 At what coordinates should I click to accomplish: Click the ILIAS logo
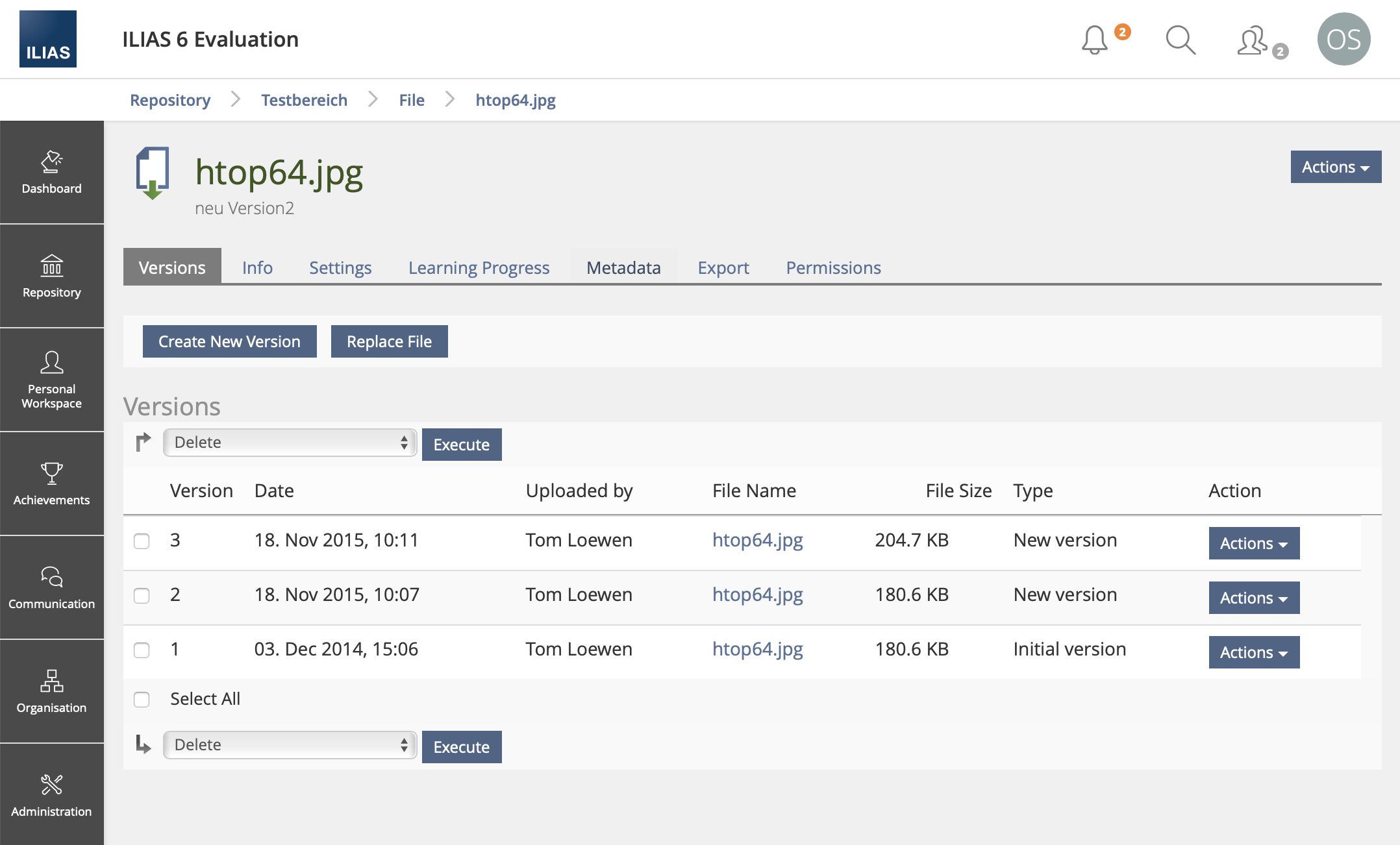48,39
